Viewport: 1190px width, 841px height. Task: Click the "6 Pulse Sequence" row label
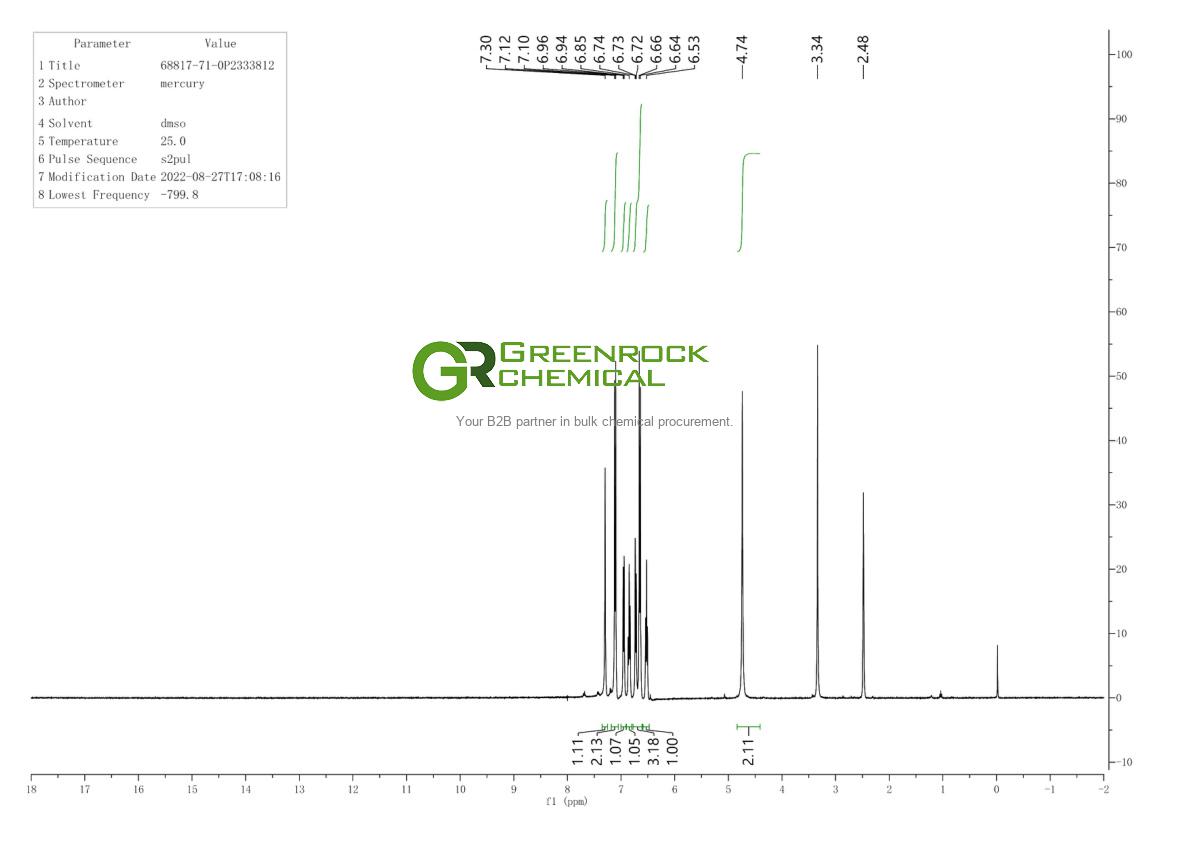(x=88, y=159)
